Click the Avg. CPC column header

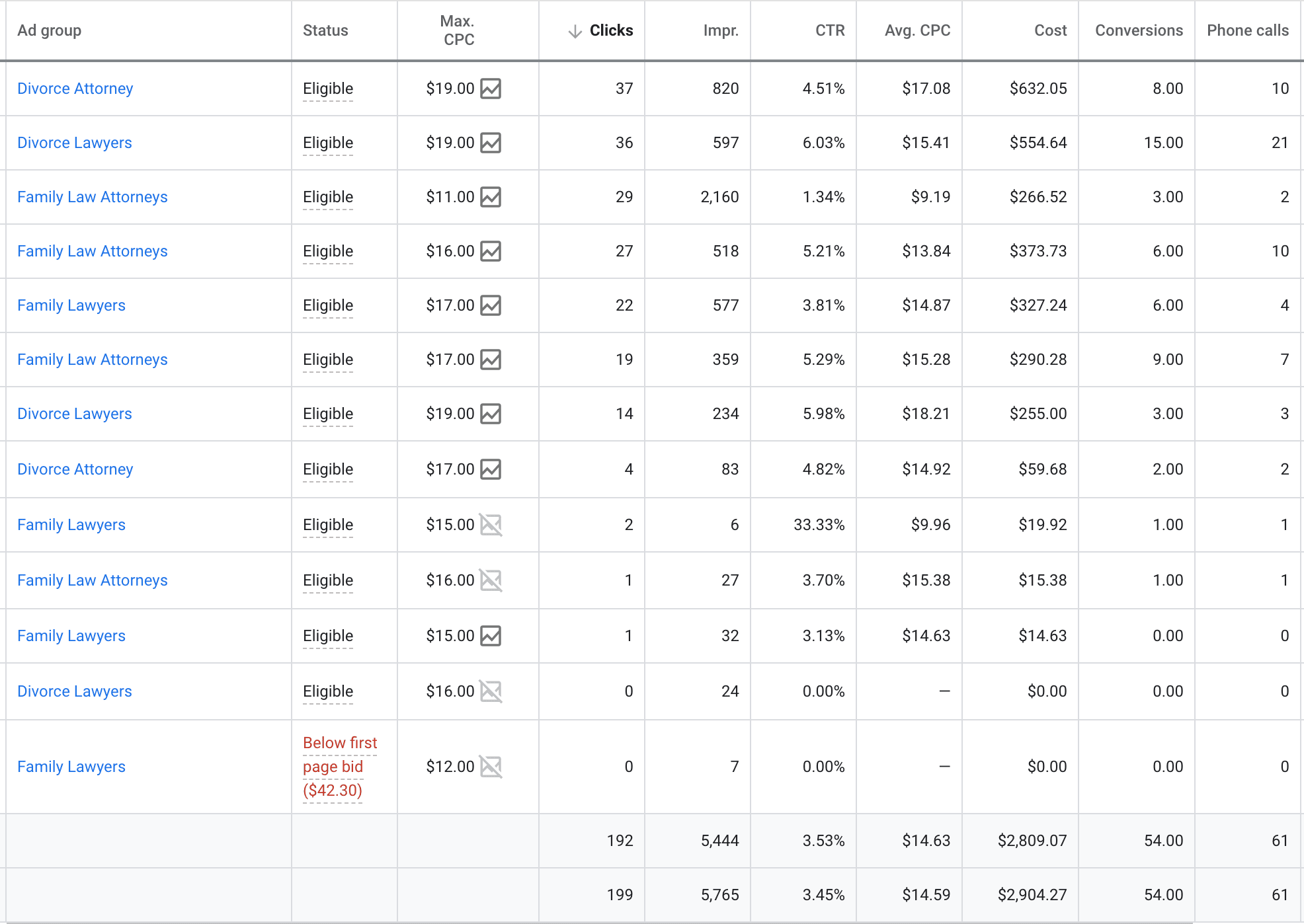917,30
